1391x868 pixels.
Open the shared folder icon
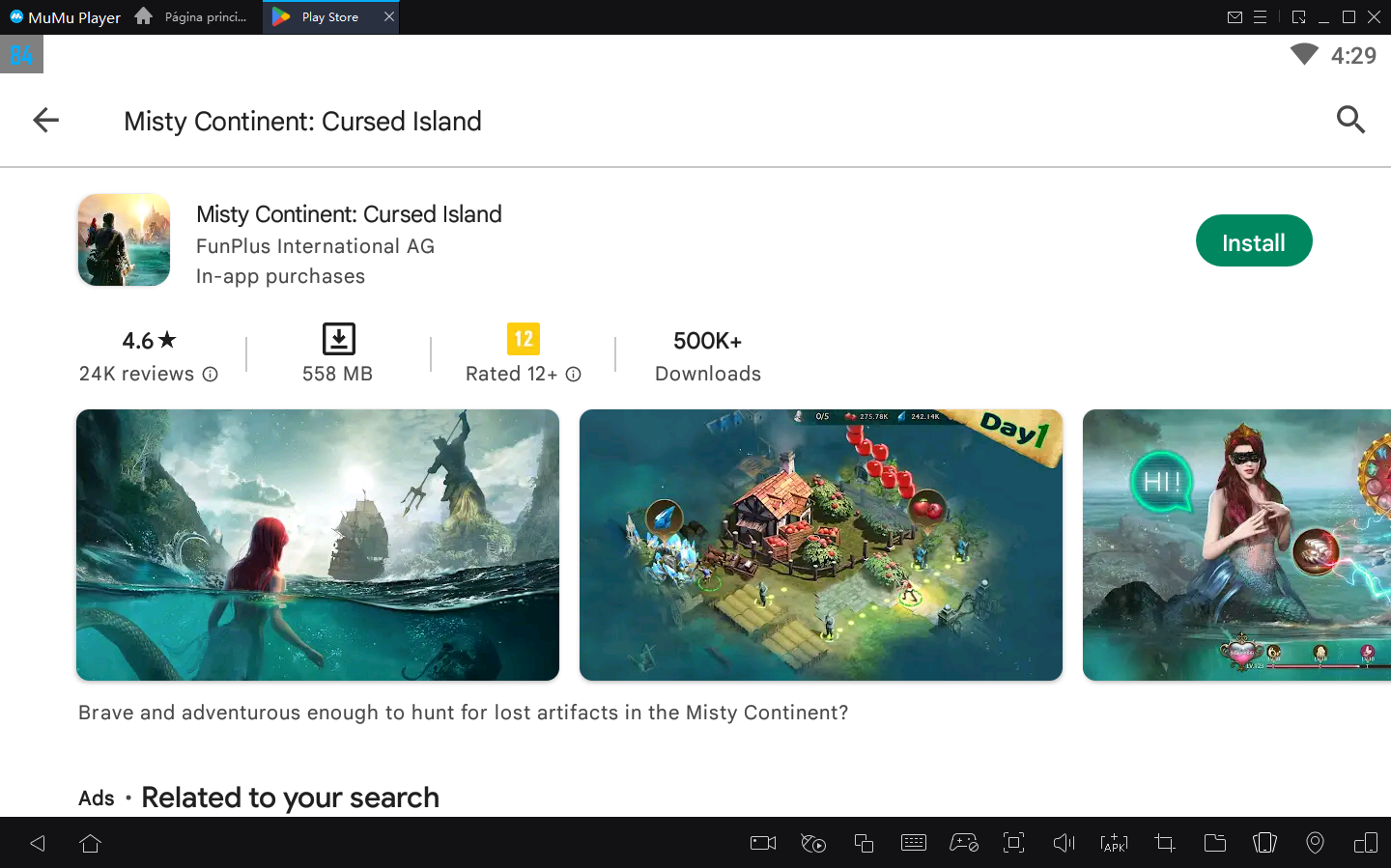pos(1215,843)
